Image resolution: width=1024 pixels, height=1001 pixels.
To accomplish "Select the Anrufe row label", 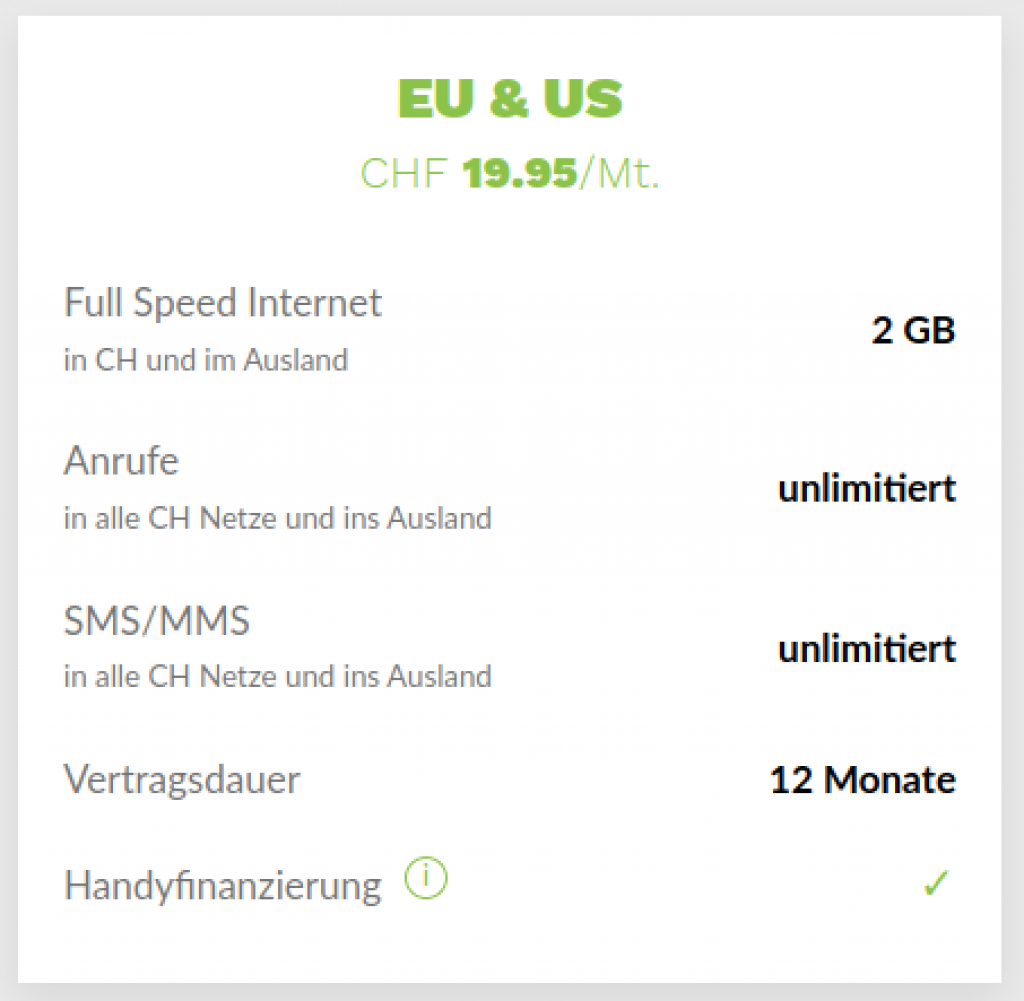I will [x=121, y=461].
